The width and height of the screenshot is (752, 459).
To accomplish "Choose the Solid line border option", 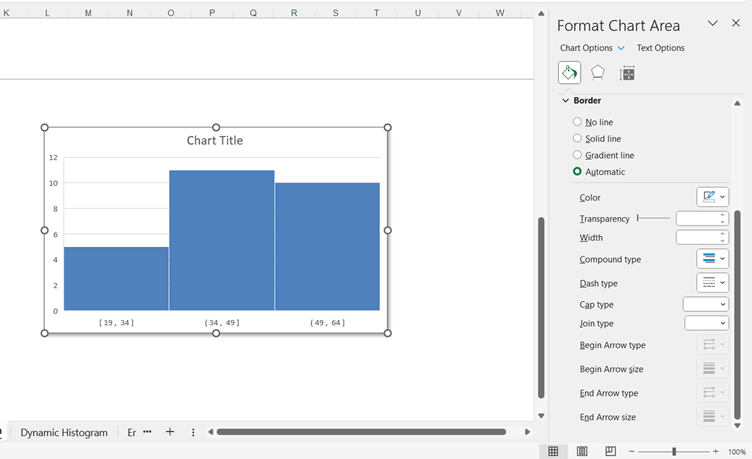I will pyautogui.click(x=577, y=139).
